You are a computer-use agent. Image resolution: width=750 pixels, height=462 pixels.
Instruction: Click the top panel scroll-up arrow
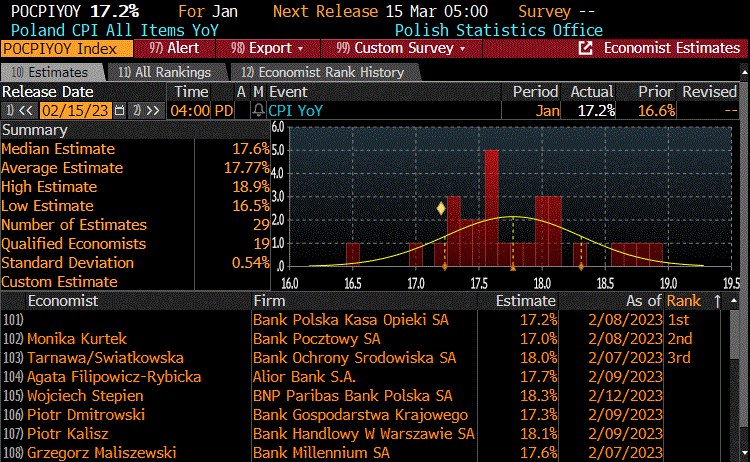pos(745,72)
